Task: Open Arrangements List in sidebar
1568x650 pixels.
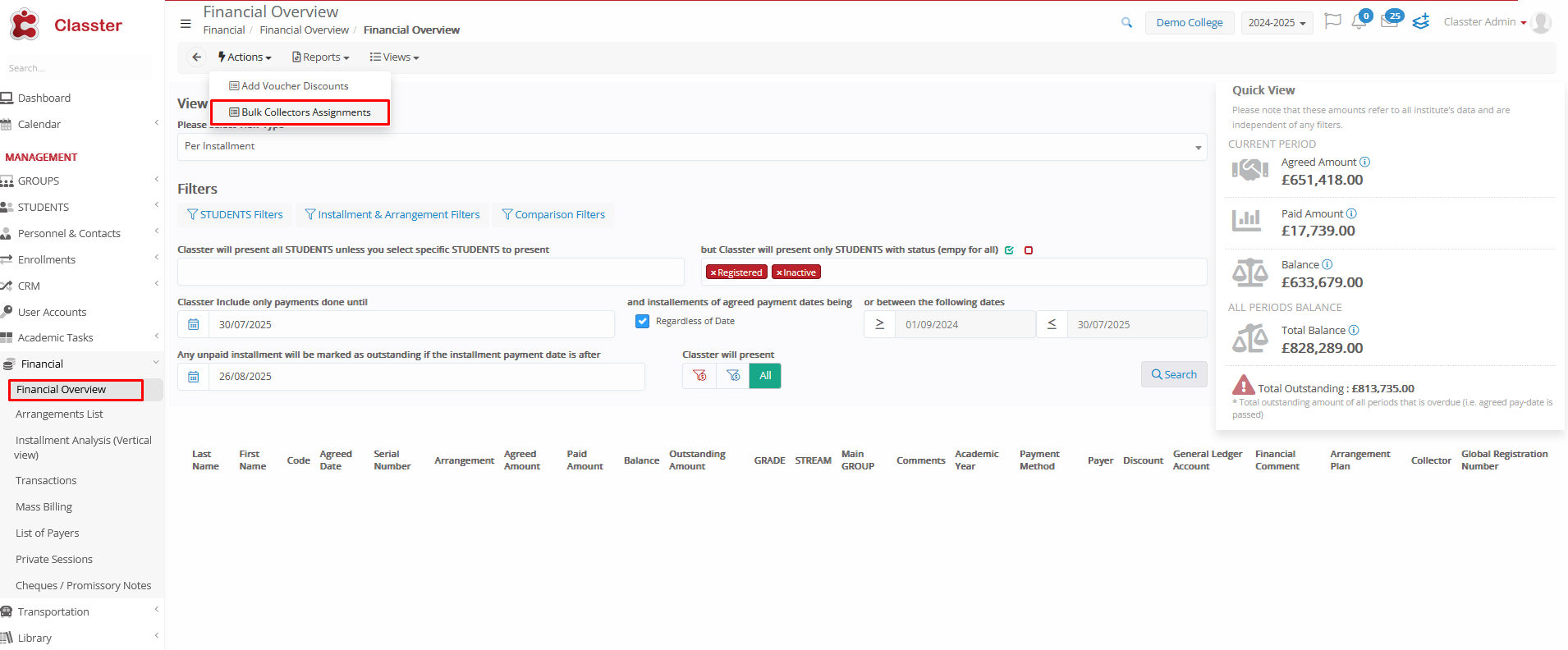Action: coord(59,414)
